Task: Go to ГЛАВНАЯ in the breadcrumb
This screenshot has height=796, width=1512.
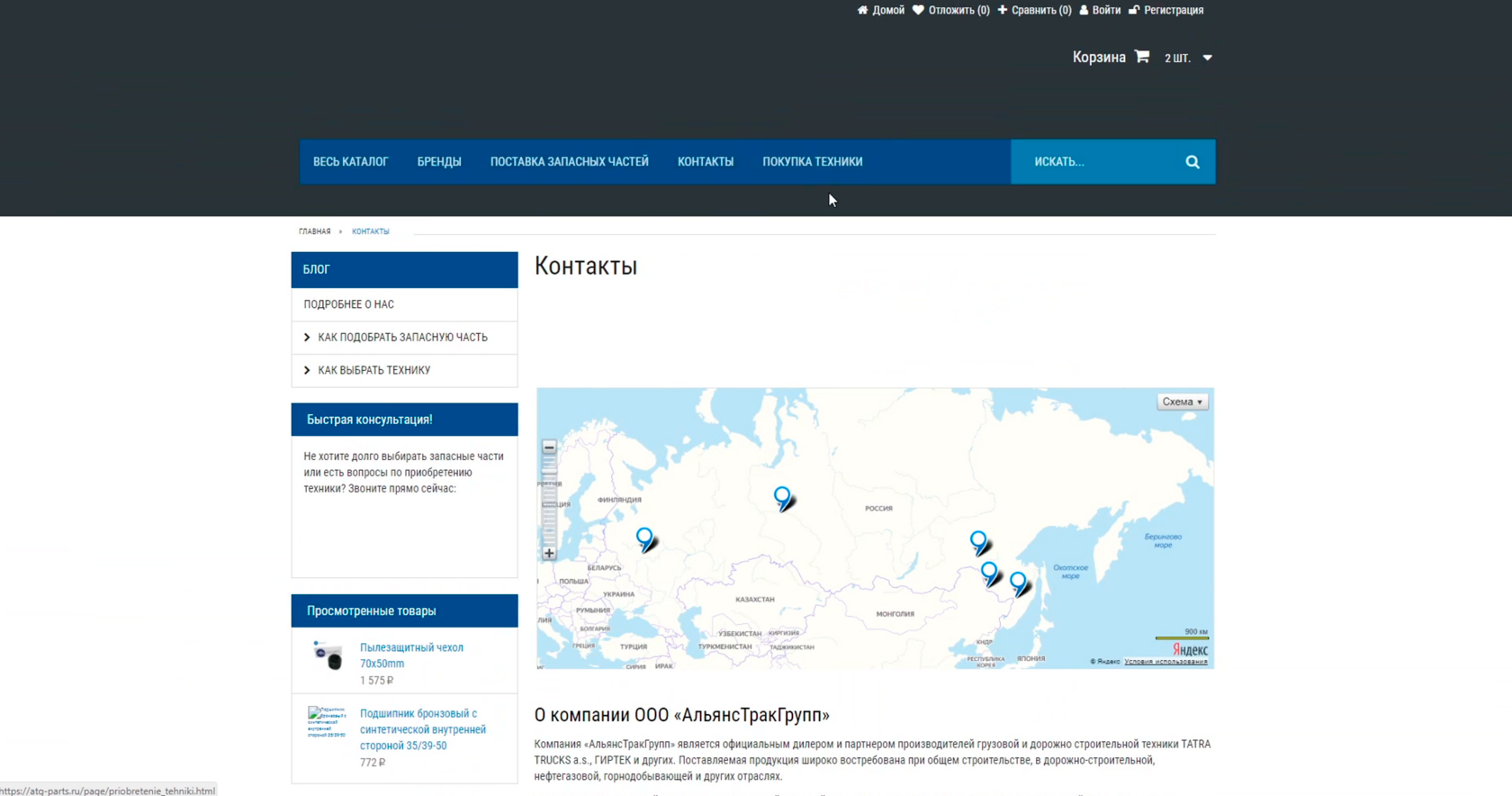Action: (x=315, y=231)
